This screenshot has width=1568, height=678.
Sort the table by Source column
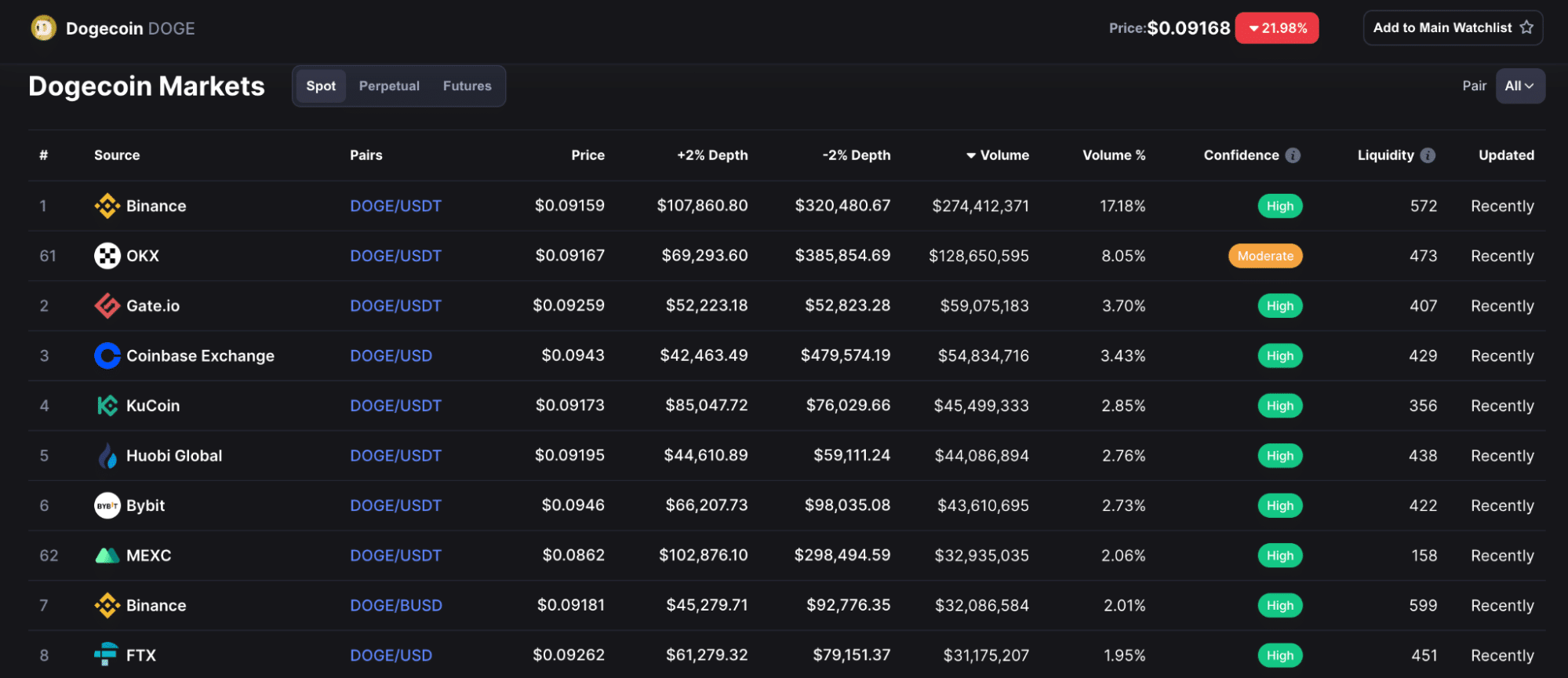click(117, 155)
